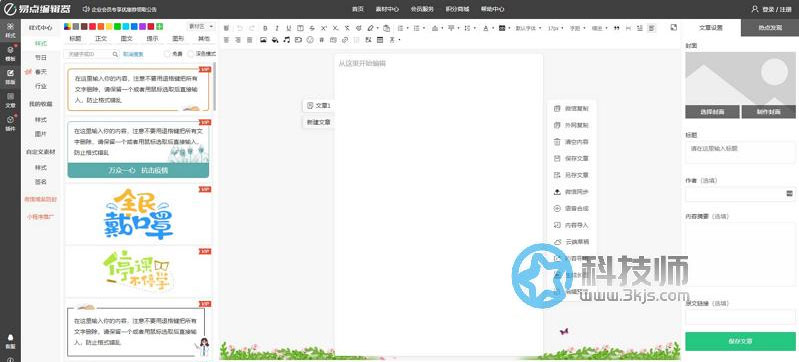Click the blockquote quotation marks icon
Image resolution: width=799 pixels, height=362 pixels.
(x=617, y=29)
